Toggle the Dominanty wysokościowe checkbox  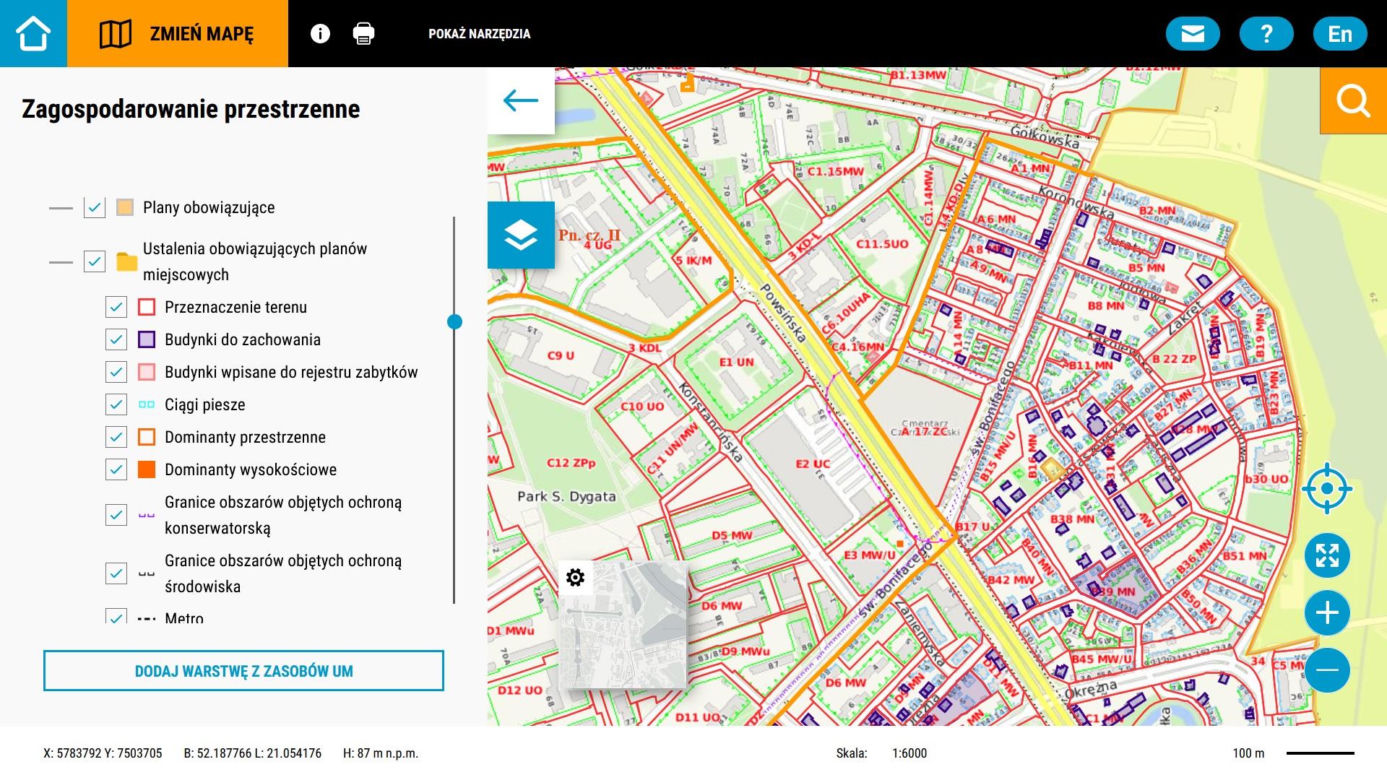pos(116,469)
